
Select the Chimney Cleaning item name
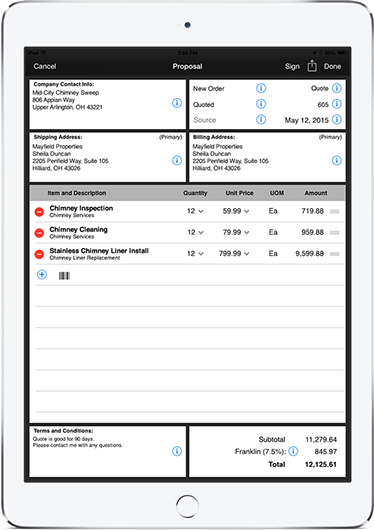tap(78, 230)
